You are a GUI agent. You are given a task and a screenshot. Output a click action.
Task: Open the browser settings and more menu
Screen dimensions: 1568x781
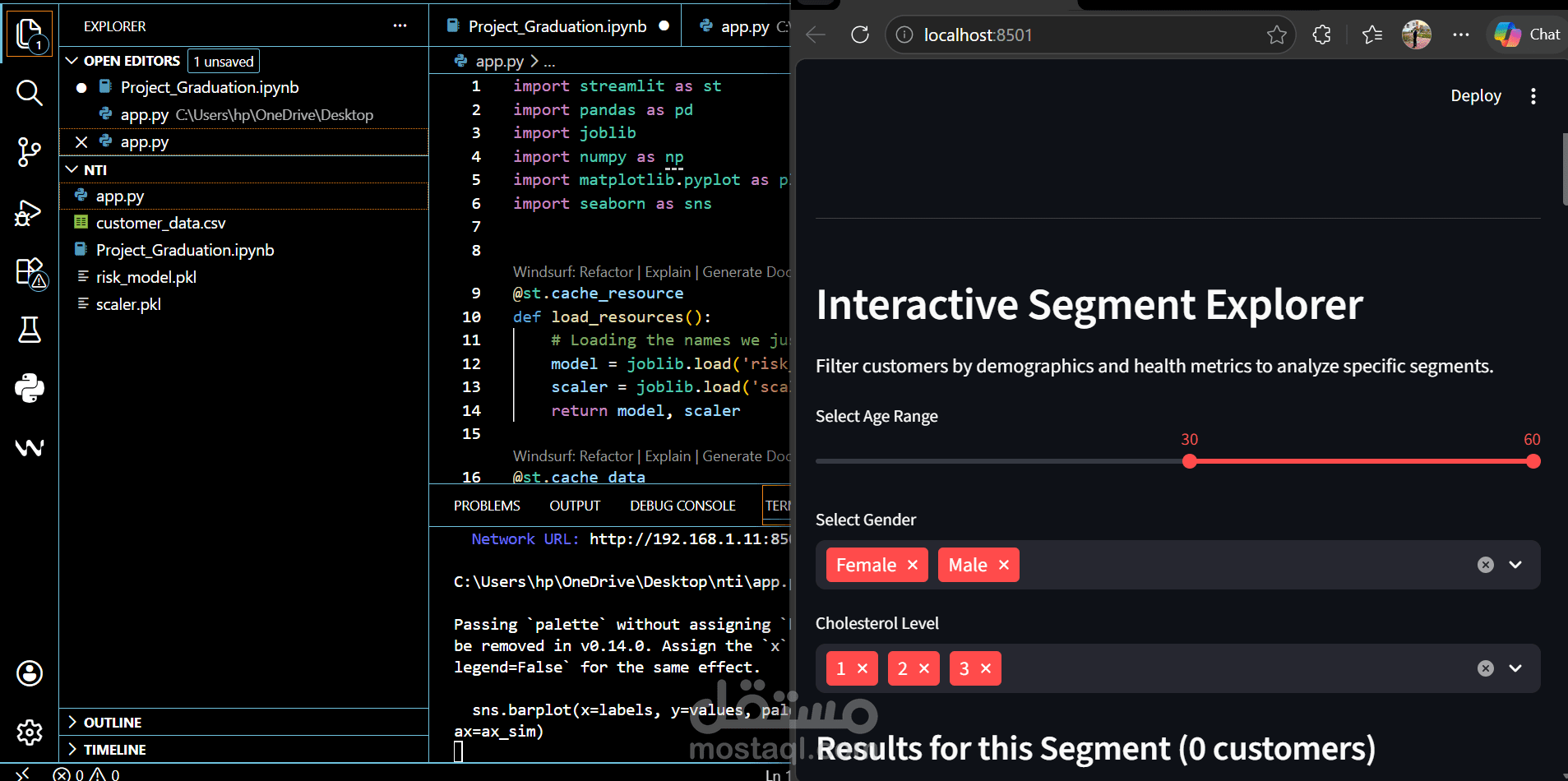[x=1461, y=35]
